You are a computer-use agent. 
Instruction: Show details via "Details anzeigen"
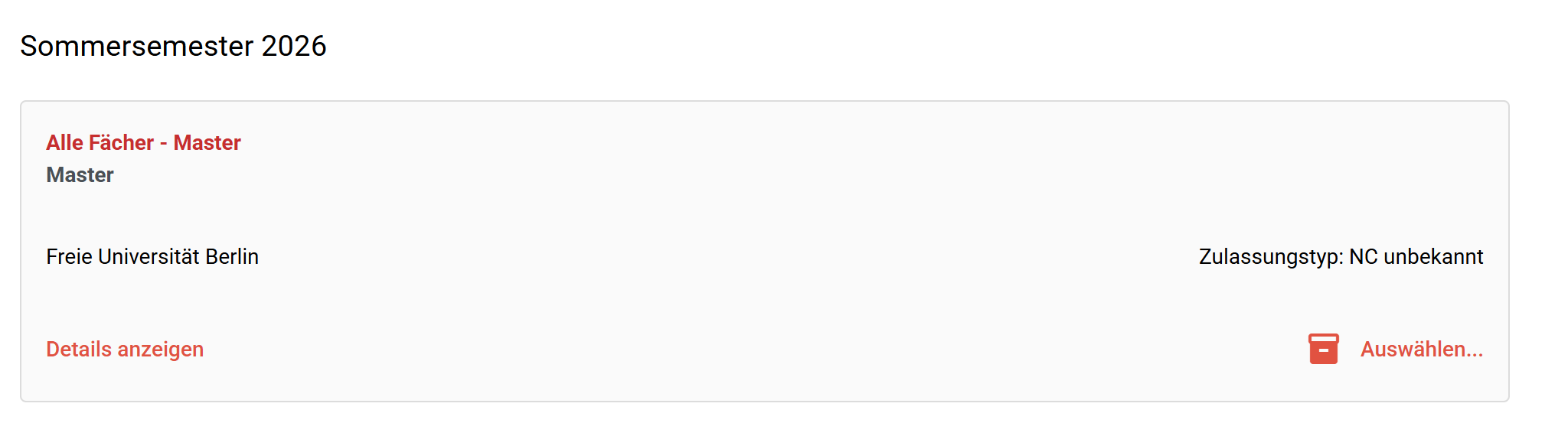pos(125,350)
